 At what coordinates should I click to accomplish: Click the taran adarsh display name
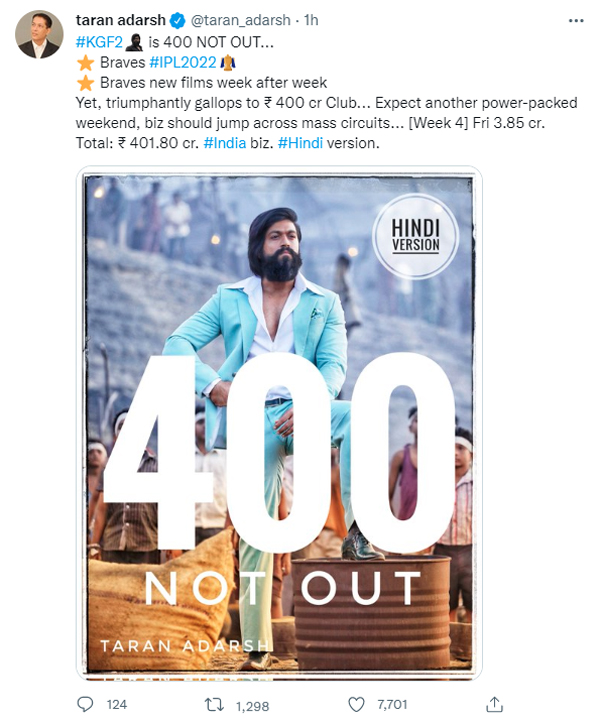click(121, 20)
